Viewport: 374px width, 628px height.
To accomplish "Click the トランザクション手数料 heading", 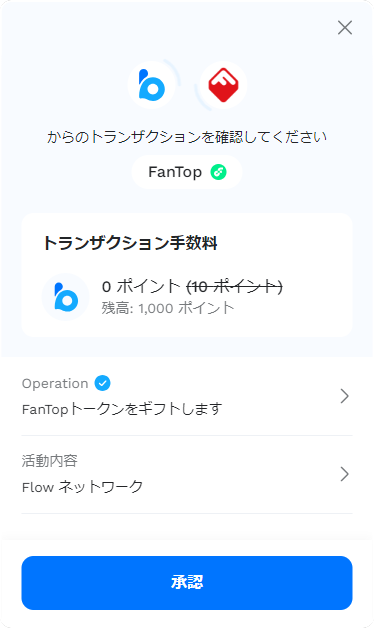I will coord(130,243).
